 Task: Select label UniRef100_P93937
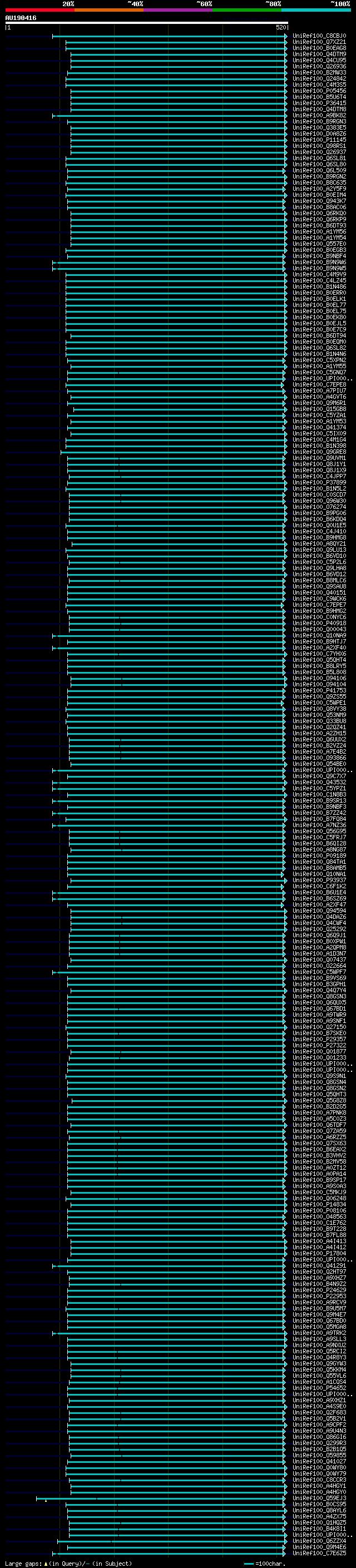coord(319,880)
